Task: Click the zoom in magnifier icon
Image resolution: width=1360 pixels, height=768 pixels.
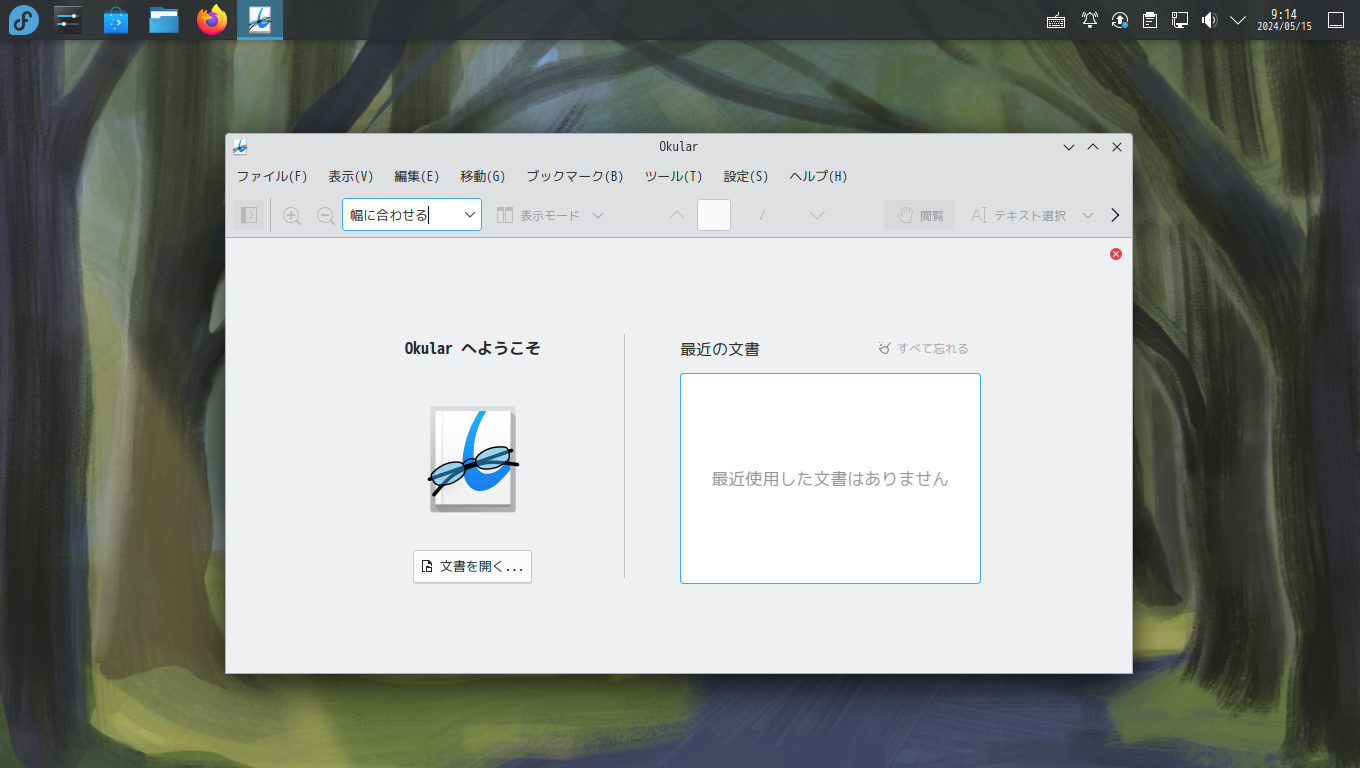Action: (x=292, y=215)
